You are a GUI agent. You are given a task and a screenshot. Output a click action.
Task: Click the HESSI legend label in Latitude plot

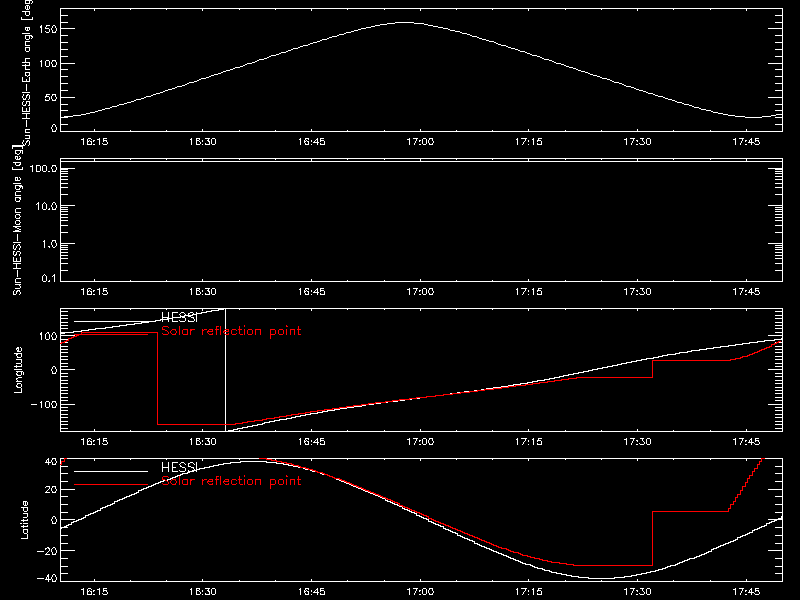coord(179,468)
